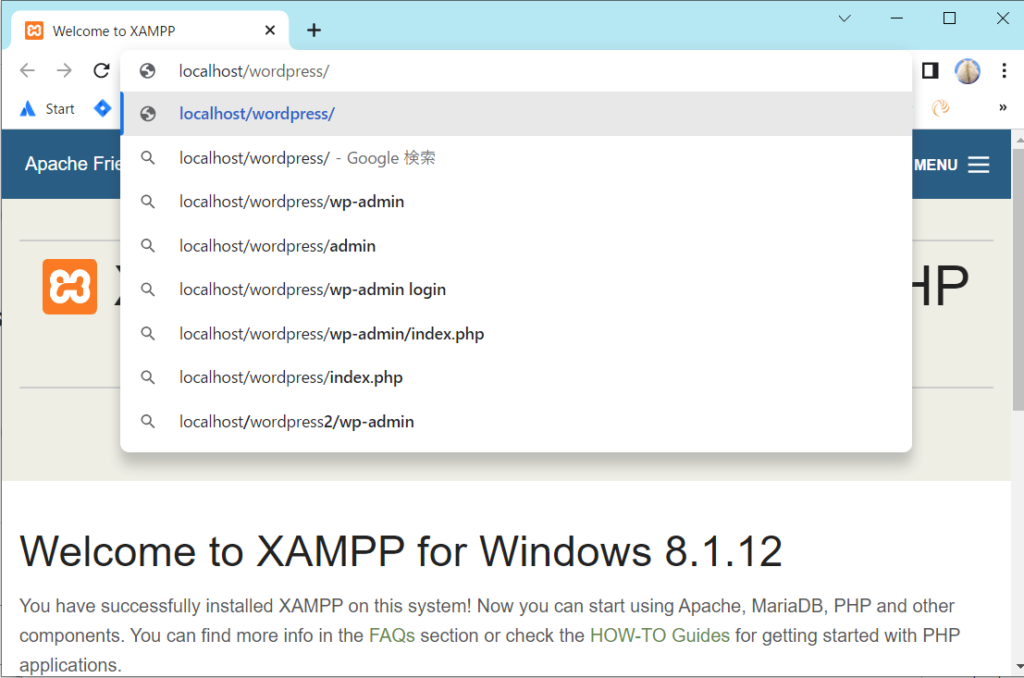
Task: Choose the highlighted localhost/wordpress/ suggestion
Action: tap(256, 114)
